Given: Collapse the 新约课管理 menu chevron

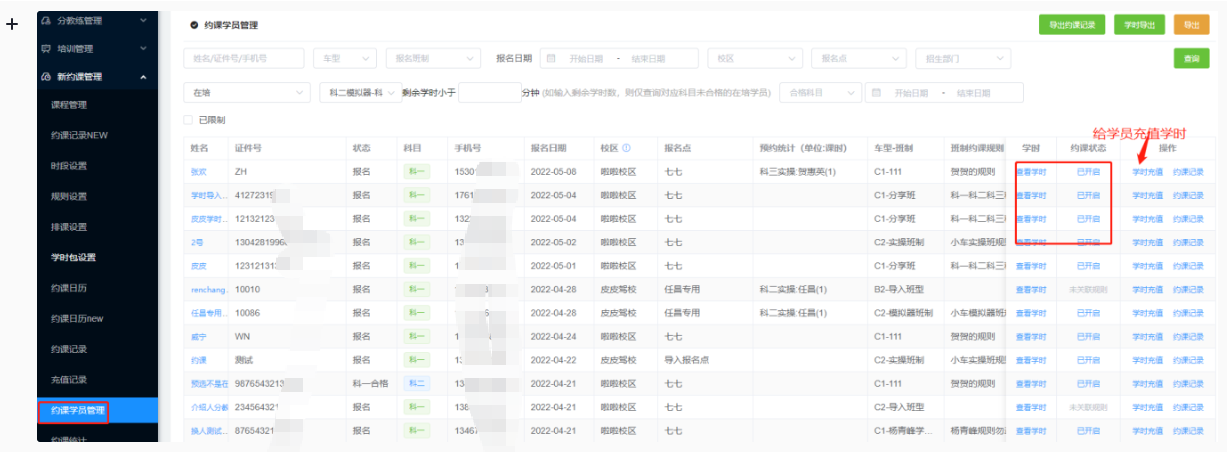Looking at the screenshot, I should (144, 77).
